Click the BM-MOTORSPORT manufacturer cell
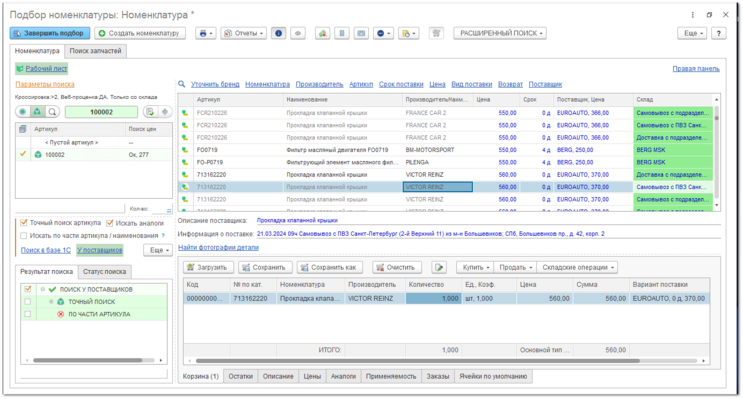Image resolution: width=743 pixels, height=399 pixels. (437, 150)
